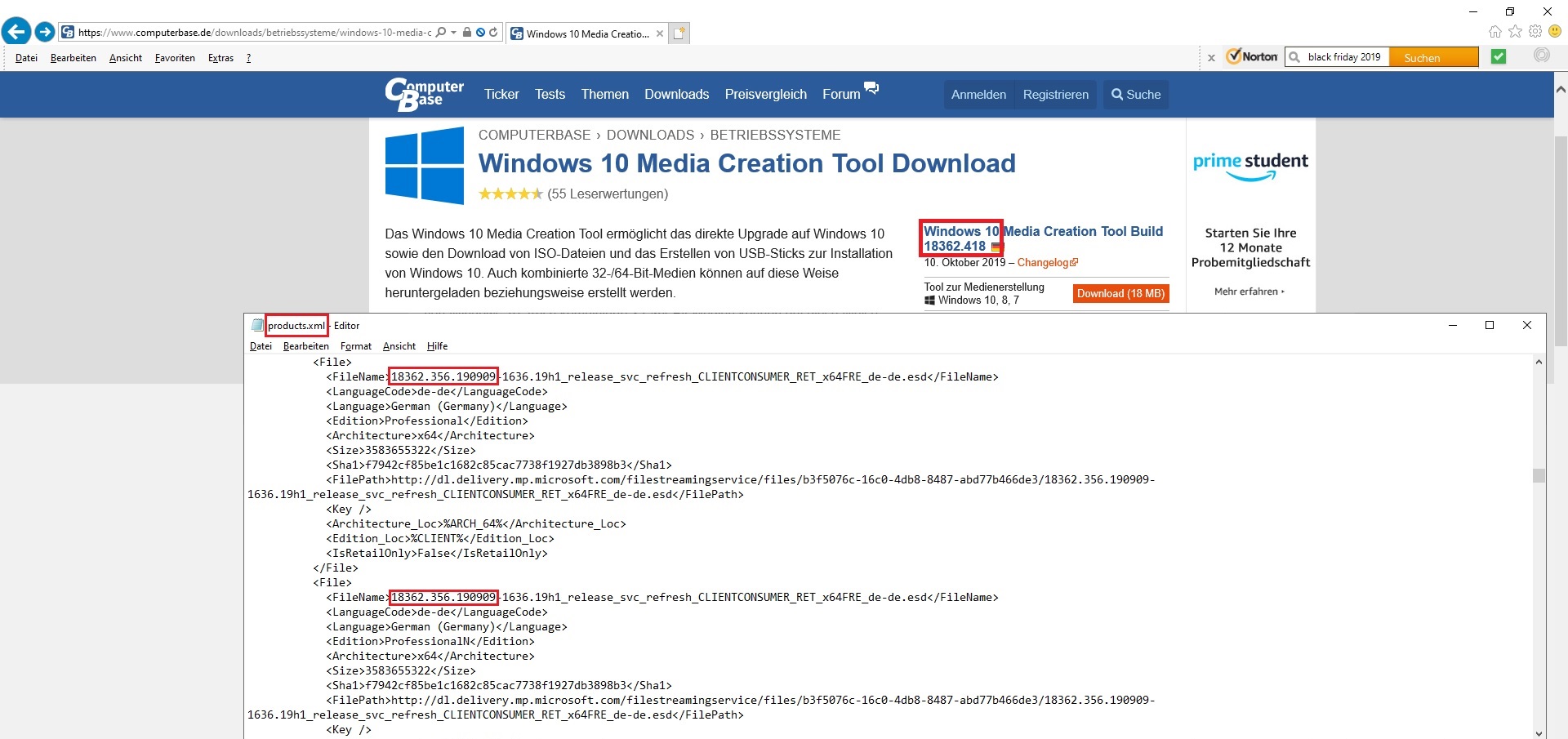Click the security lock icon in address bar

point(467,33)
